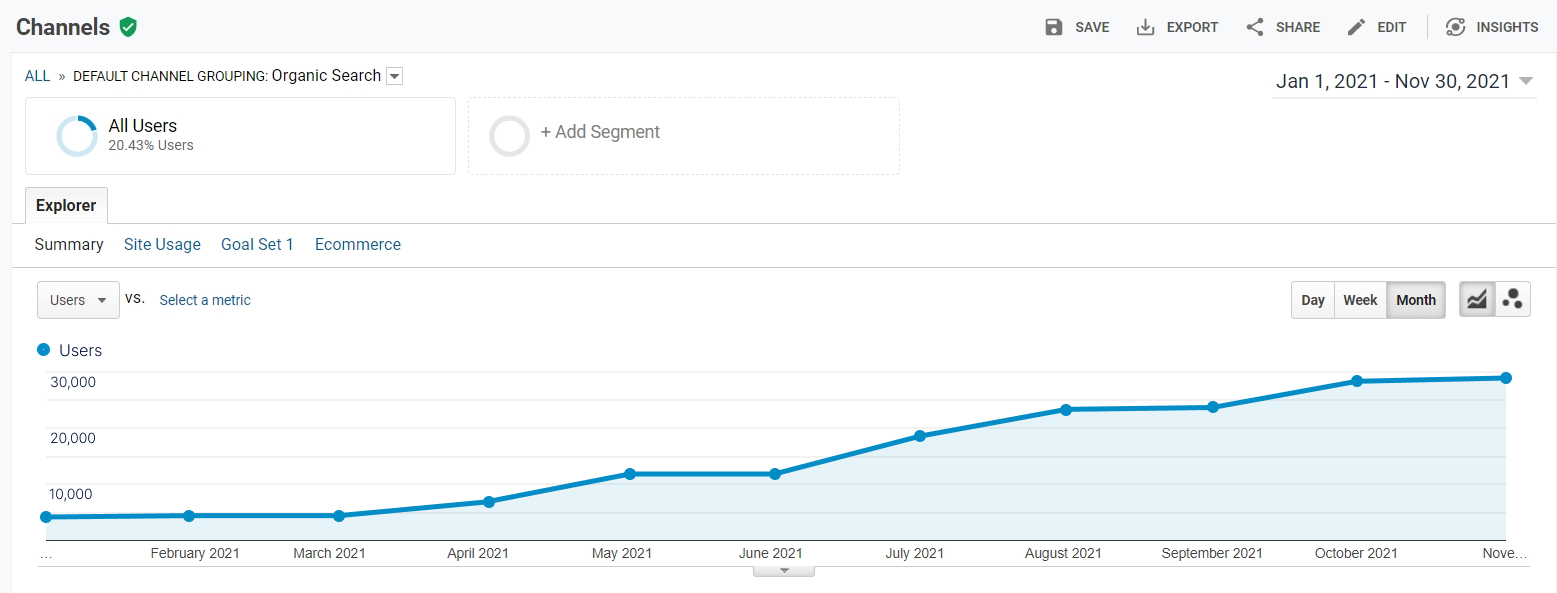Set chart granularity to Week

1360,300
